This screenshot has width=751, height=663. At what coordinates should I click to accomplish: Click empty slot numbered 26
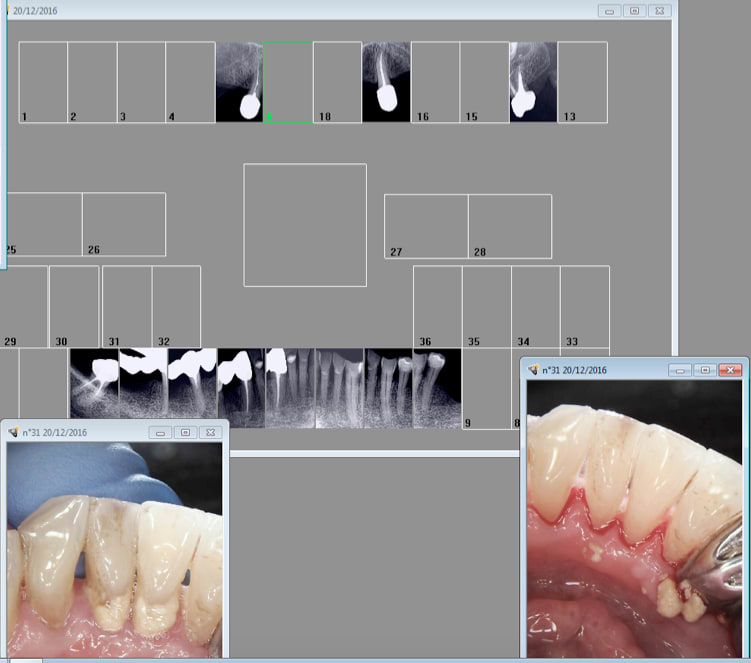click(x=124, y=224)
